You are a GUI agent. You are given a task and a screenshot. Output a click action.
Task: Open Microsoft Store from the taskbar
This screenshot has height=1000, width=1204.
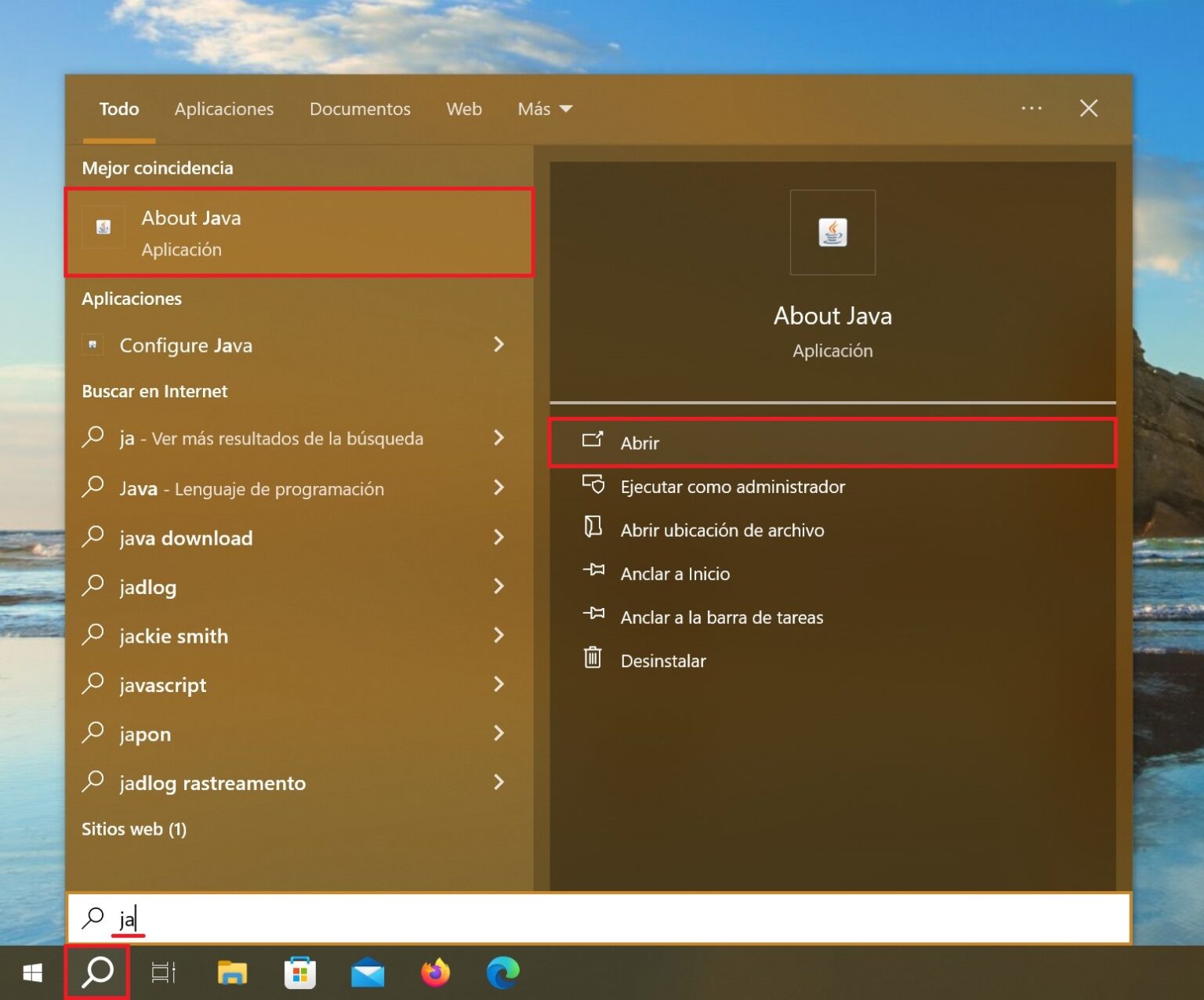click(x=299, y=973)
